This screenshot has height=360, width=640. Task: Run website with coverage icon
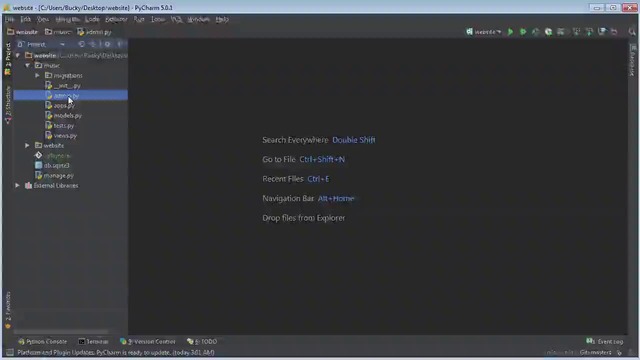pyautogui.click(x=536, y=32)
